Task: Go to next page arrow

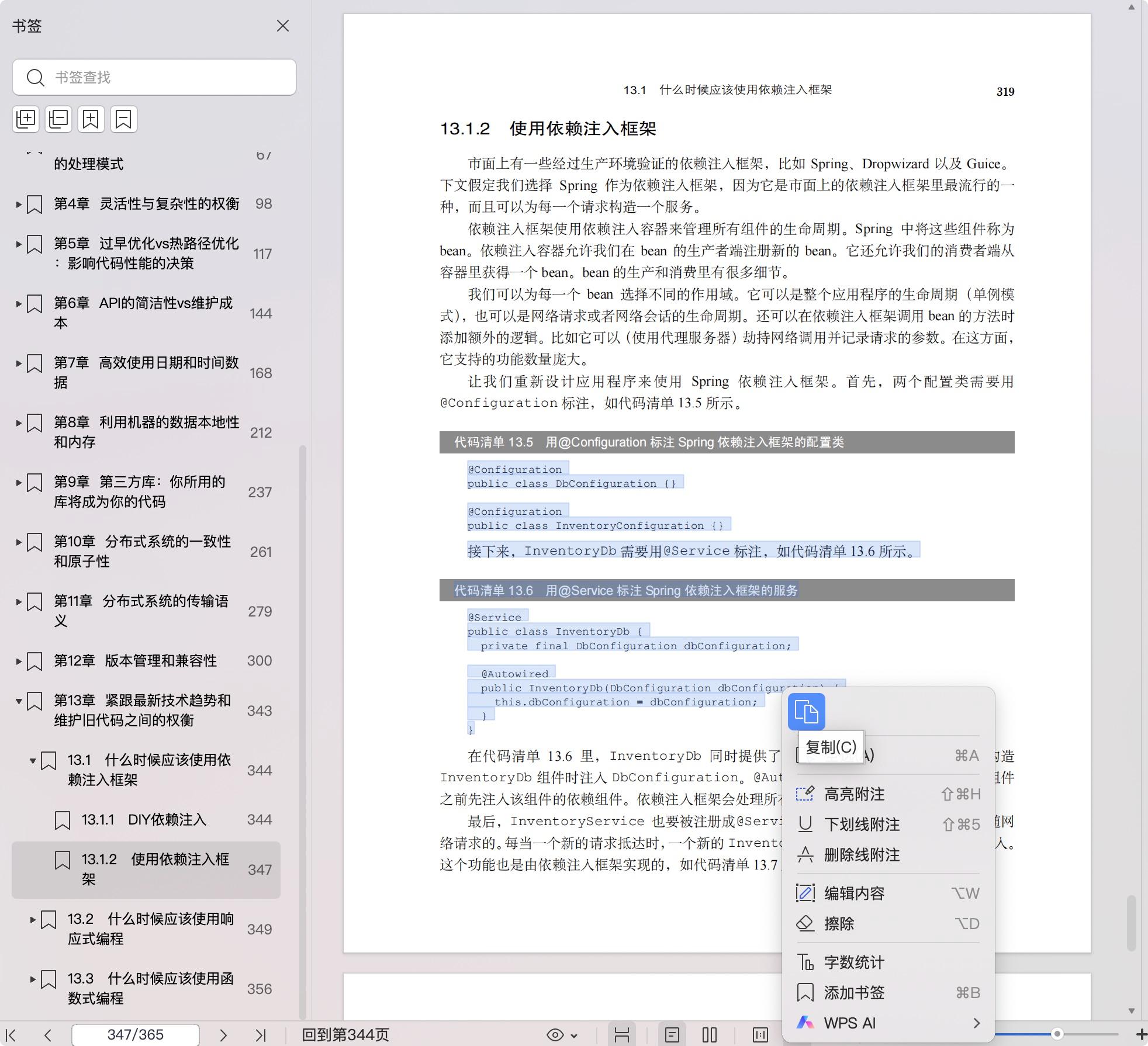Action: pos(223,1035)
